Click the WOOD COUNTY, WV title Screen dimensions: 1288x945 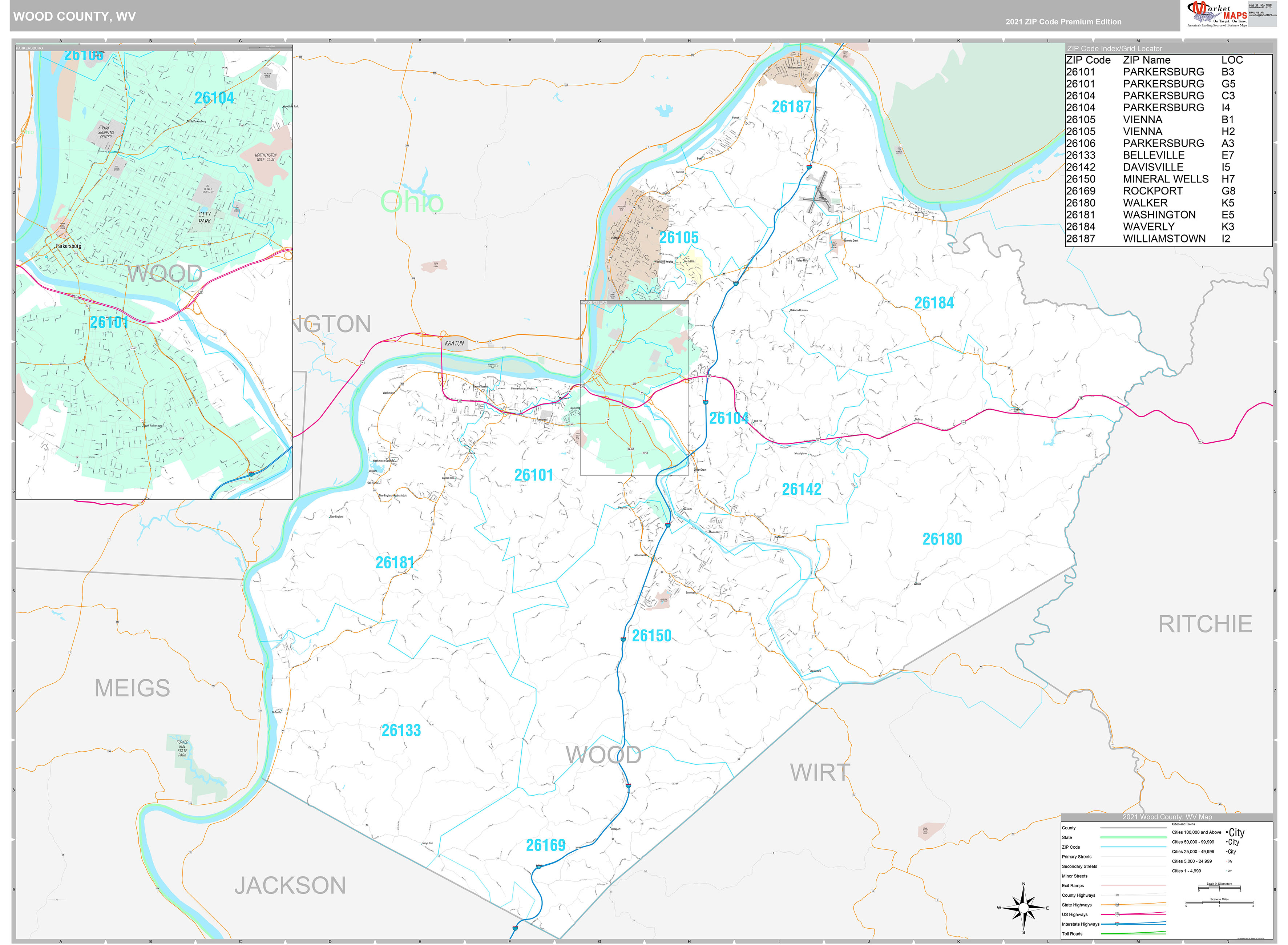[74, 16]
